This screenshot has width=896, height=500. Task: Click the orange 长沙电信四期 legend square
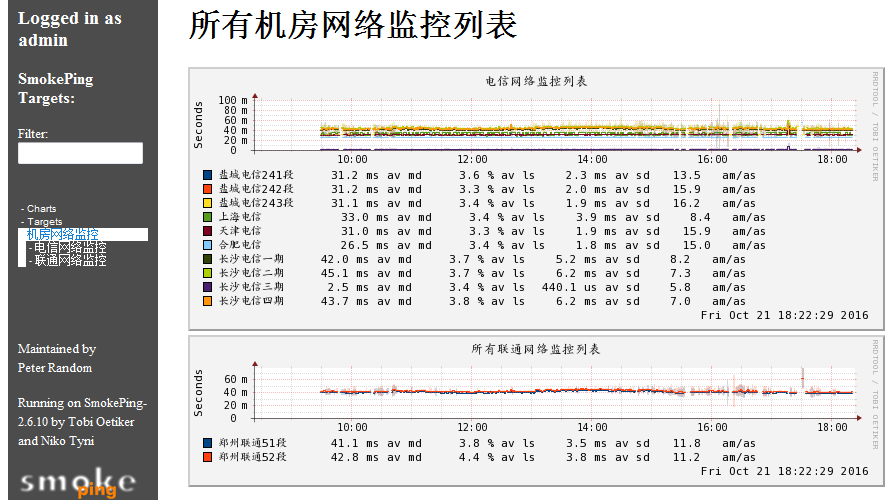(x=207, y=300)
